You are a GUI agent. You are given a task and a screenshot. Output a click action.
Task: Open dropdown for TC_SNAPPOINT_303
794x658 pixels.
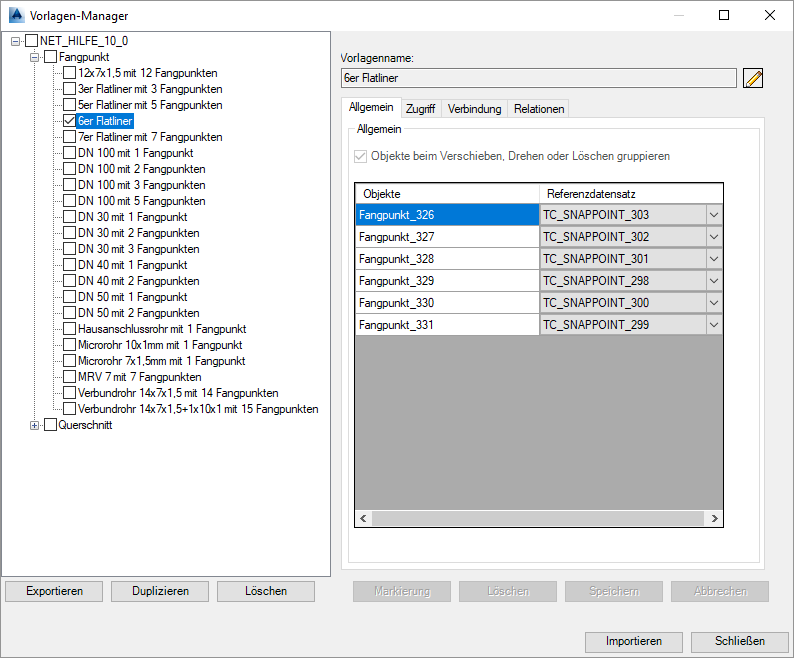click(x=714, y=215)
